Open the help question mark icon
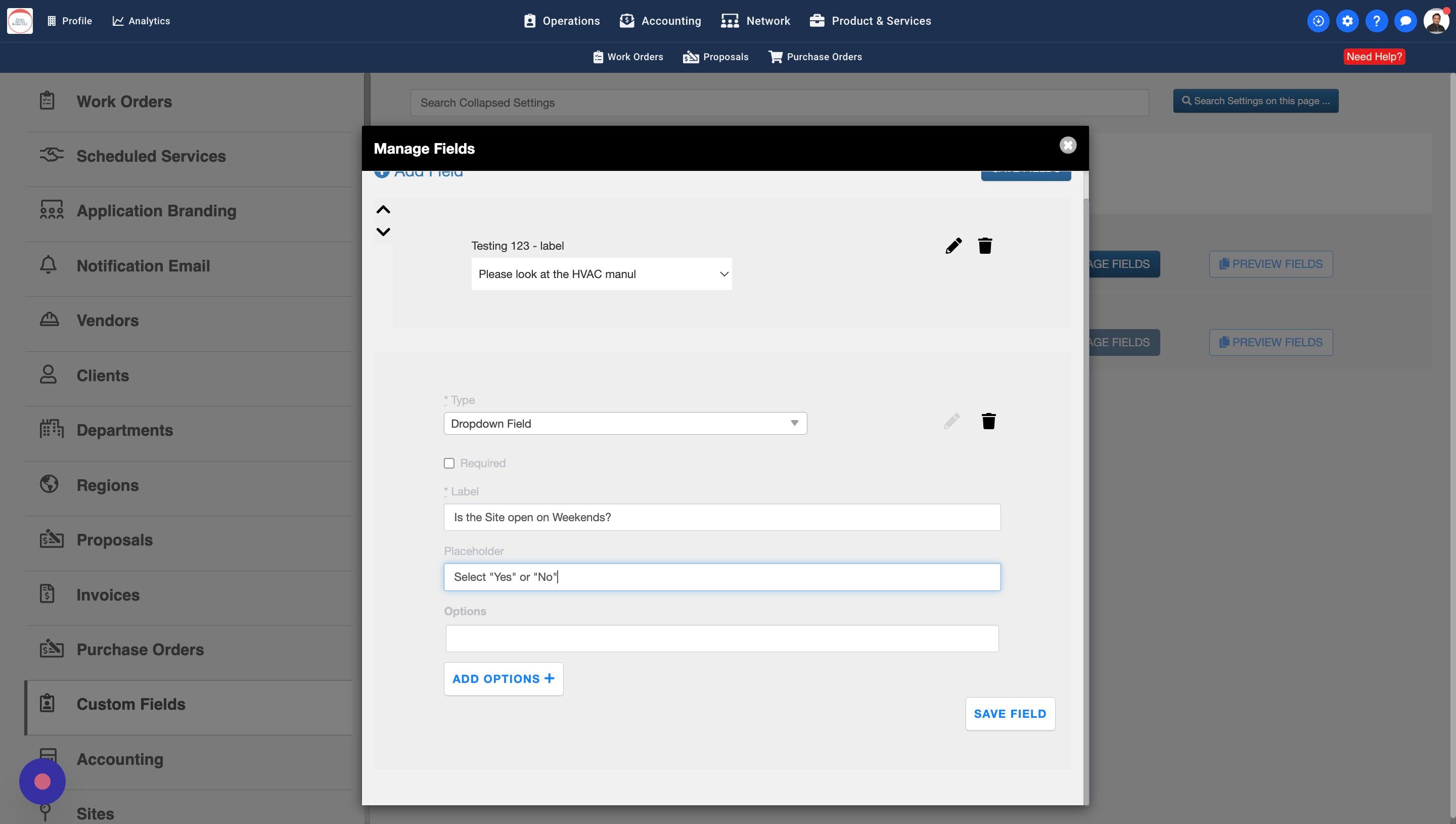Viewport: 1456px width, 824px height. click(x=1376, y=21)
